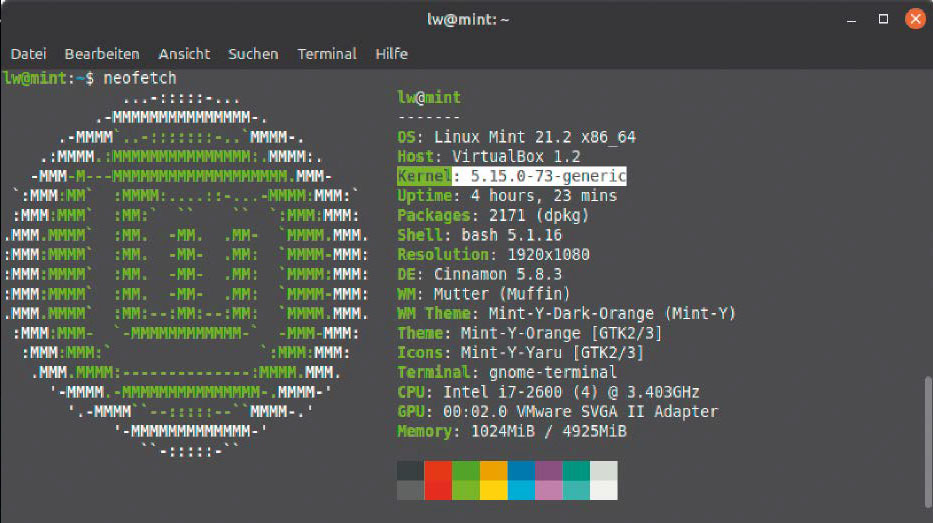Click the OS line Linux Mint 21.2
This screenshot has height=523, width=933.
click(x=516, y=137)
